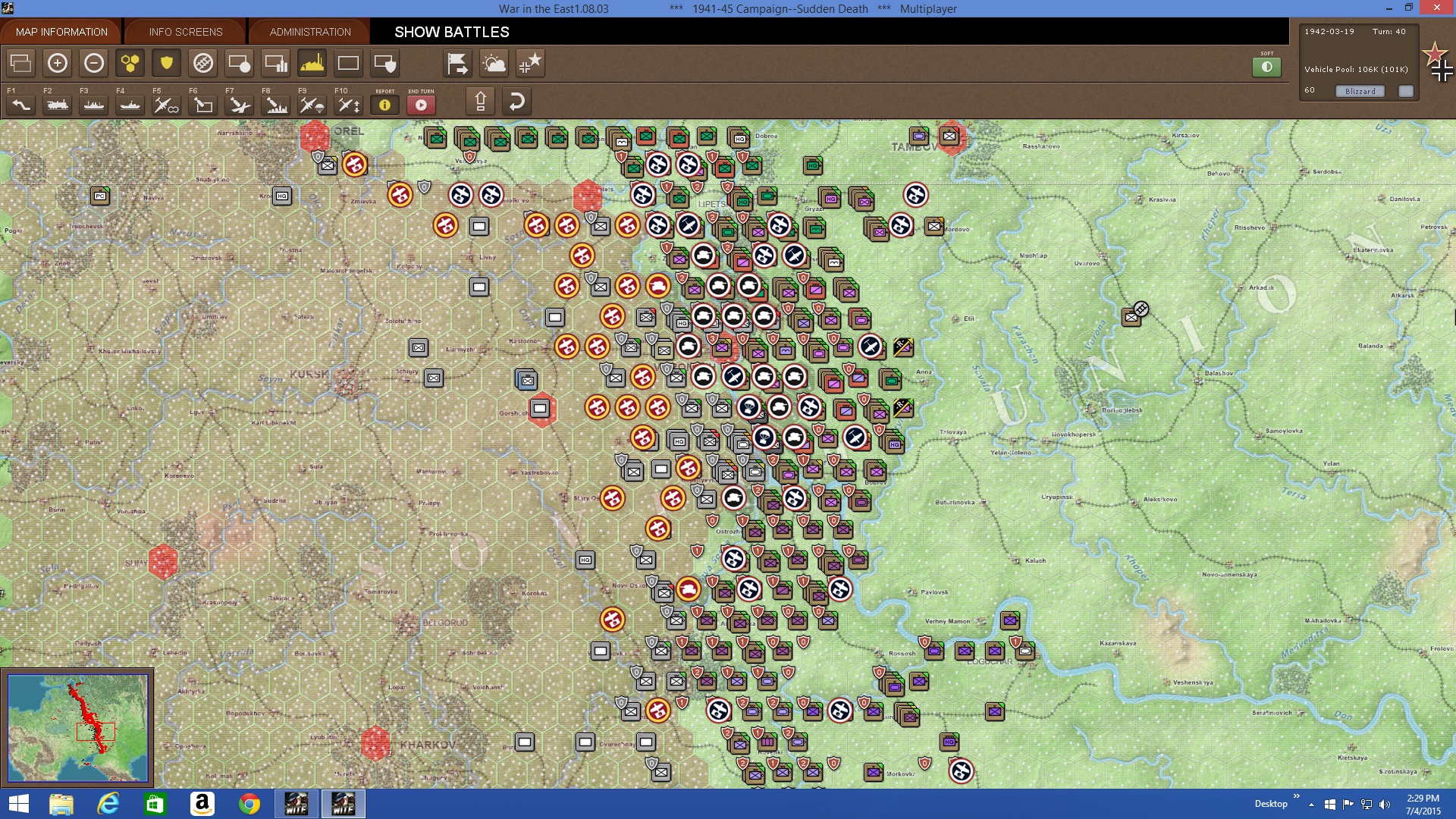The width and height of the screenshot is (1456, 819).
Task: Toggle unit counter bar chart info icon
Action: pos(276,63)
